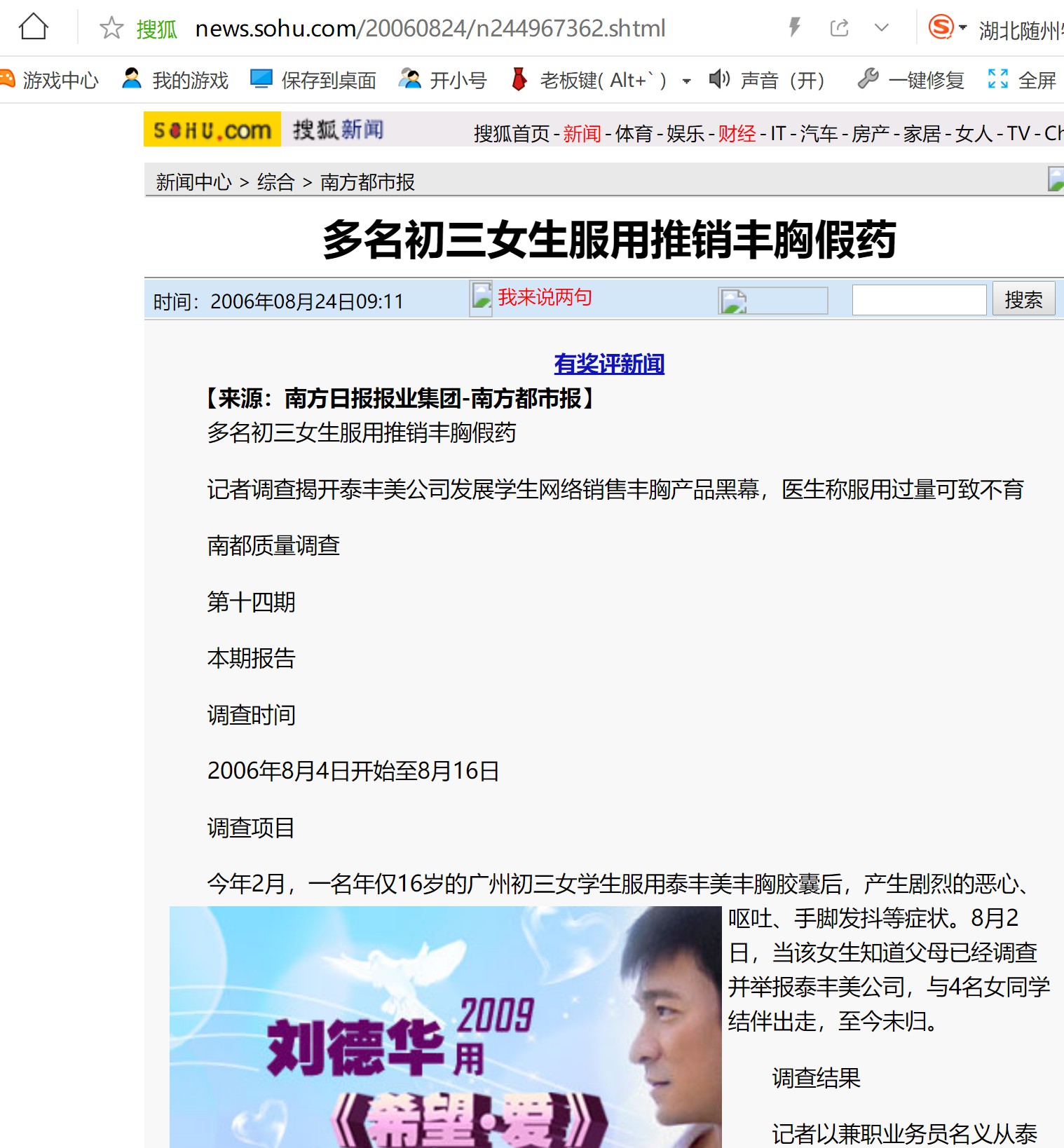This screenshot has height=1148, width=1064.
Task: Click the 我来说两句 comment link
Action: [545, 297]
